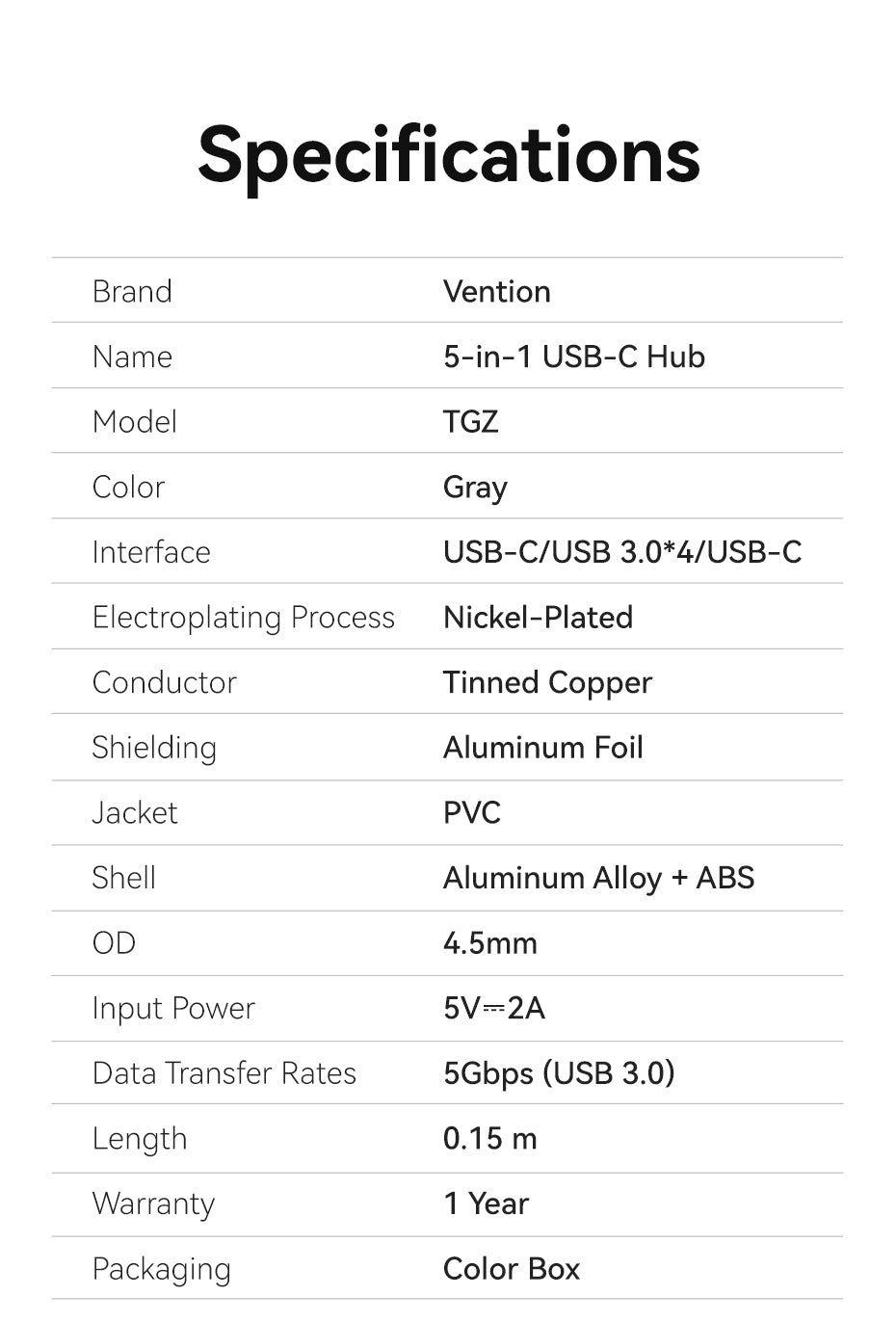Select the 4.5mm OD value
The width and height of the screenshot is (896, 1322).
pos(490,942)
